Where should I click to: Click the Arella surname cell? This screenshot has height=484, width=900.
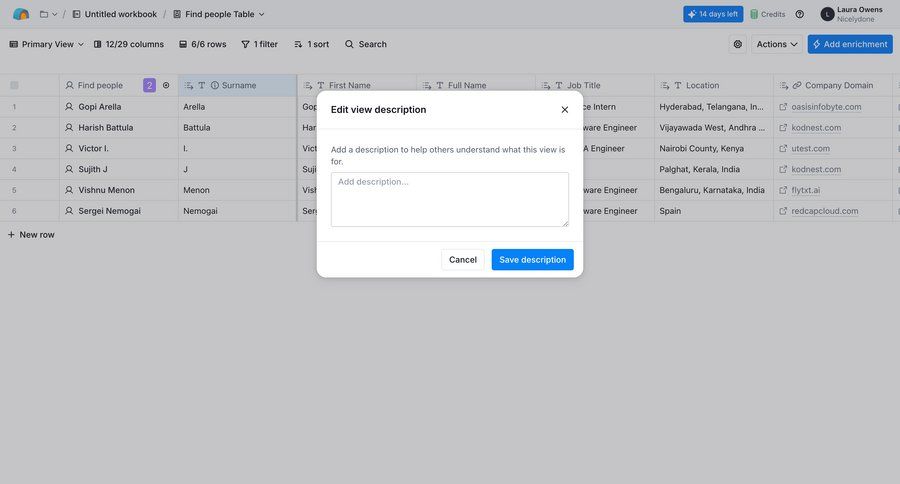point(238,107)
